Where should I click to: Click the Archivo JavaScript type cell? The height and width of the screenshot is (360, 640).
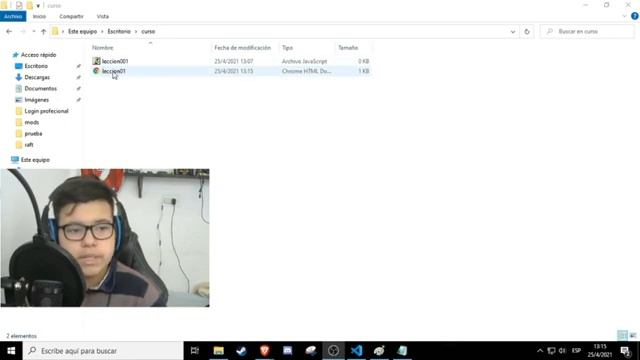pos(304,61)
